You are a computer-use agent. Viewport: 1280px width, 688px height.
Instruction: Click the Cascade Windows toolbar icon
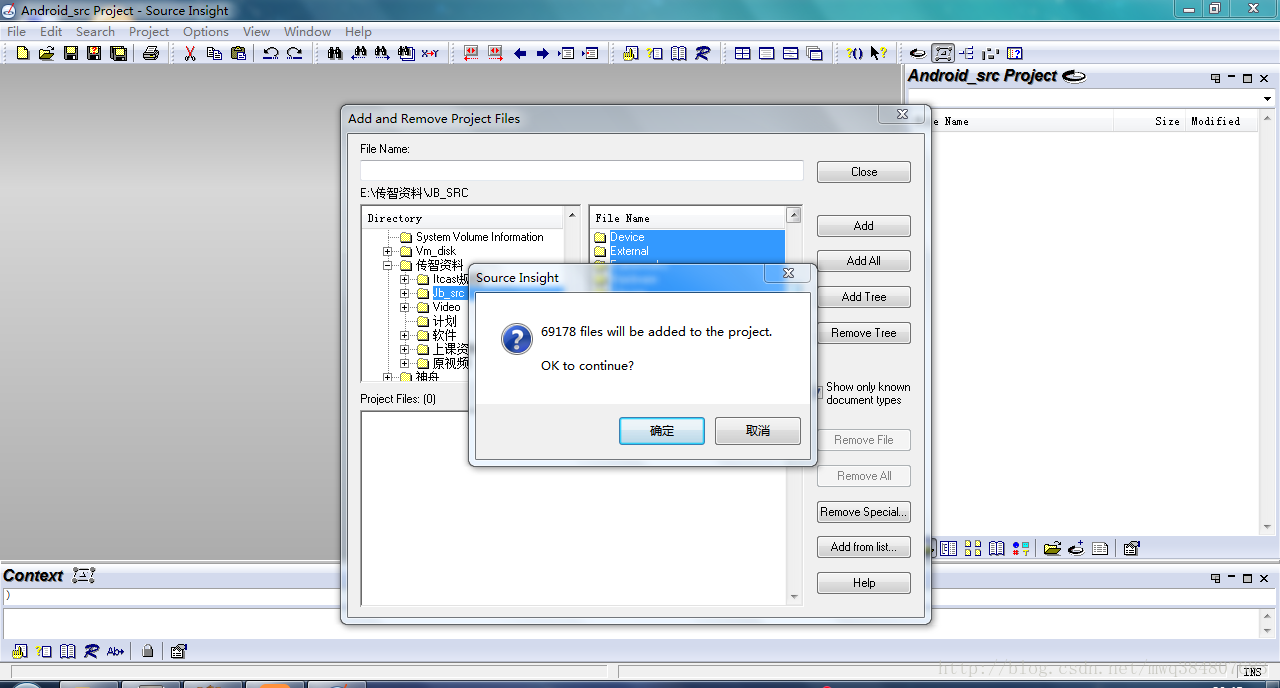coord(815,53)
